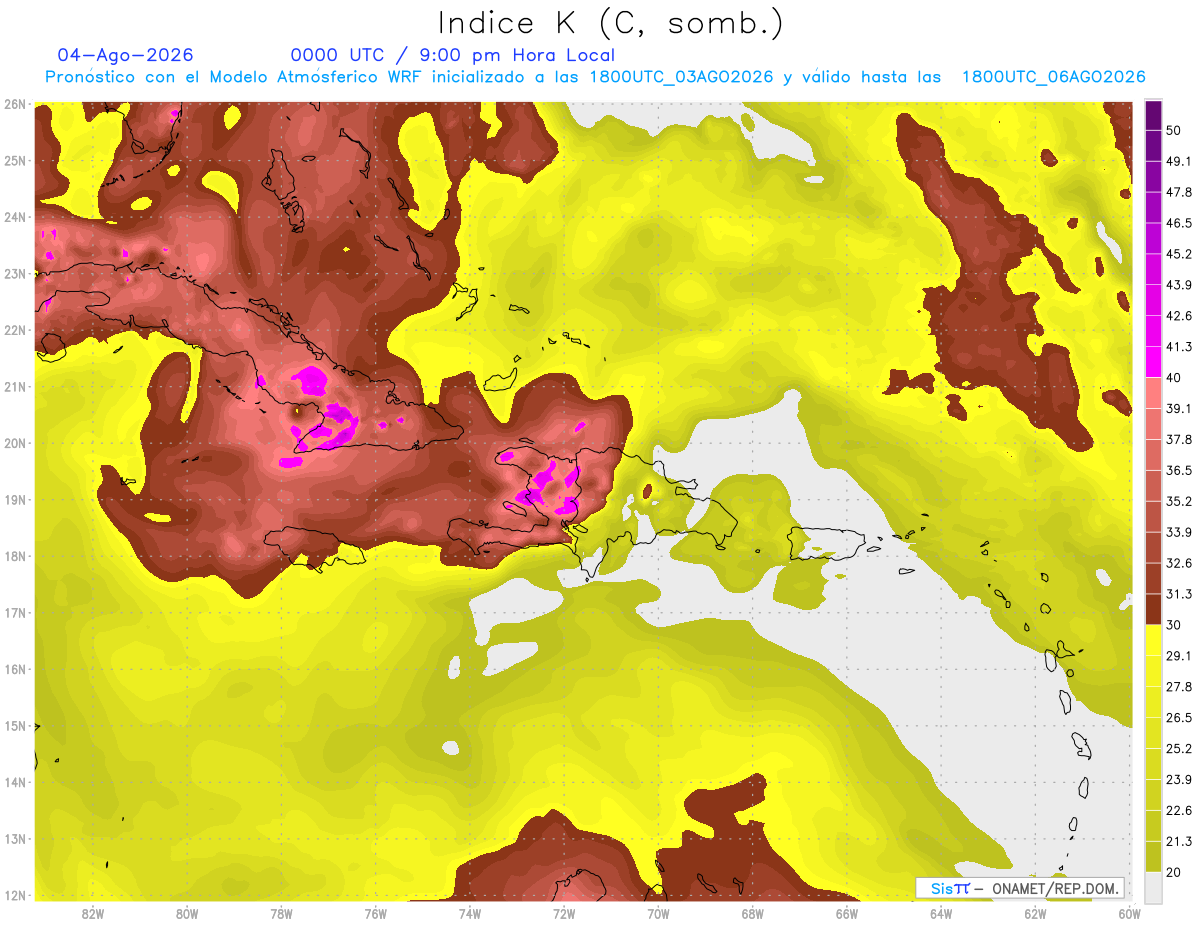
Task: Click the 80W longitude axis label
Action: click(x=187, y=914)
